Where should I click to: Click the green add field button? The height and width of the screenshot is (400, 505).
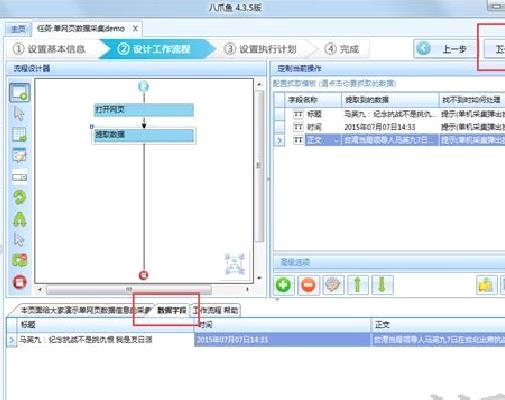pyautogui.click(x=284, y=285)
